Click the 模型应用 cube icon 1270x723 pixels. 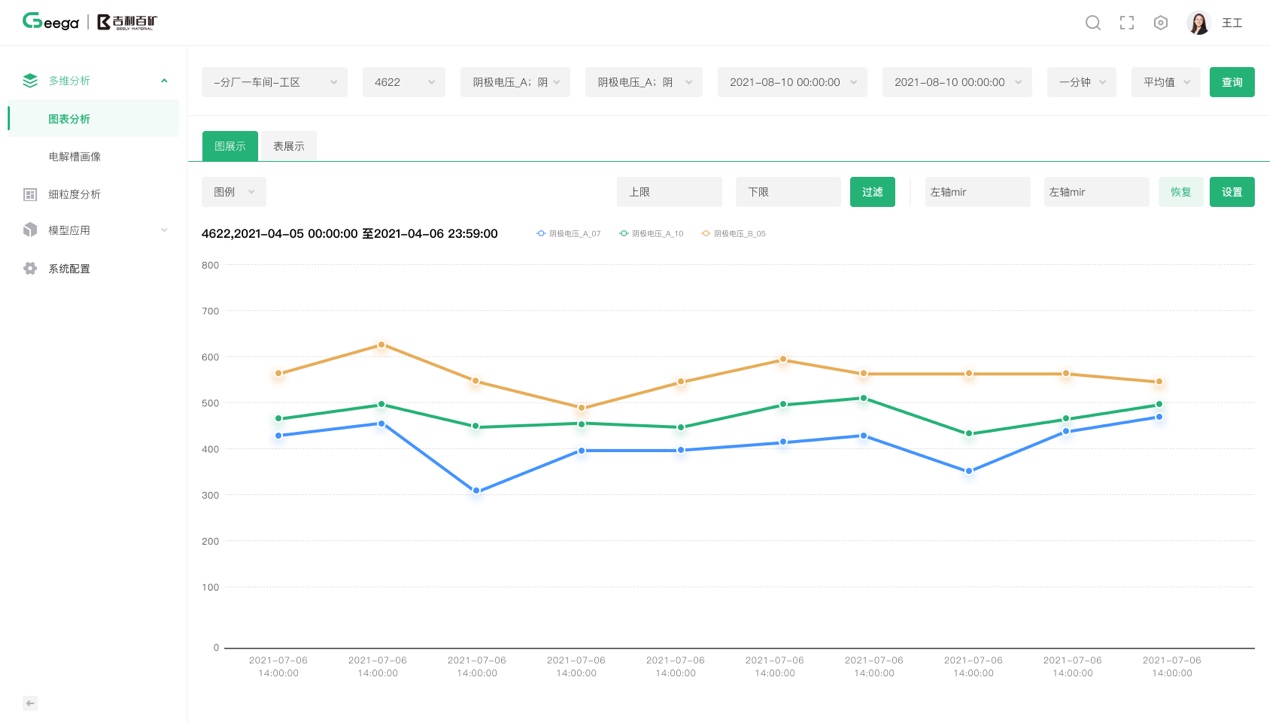point(30,230)
